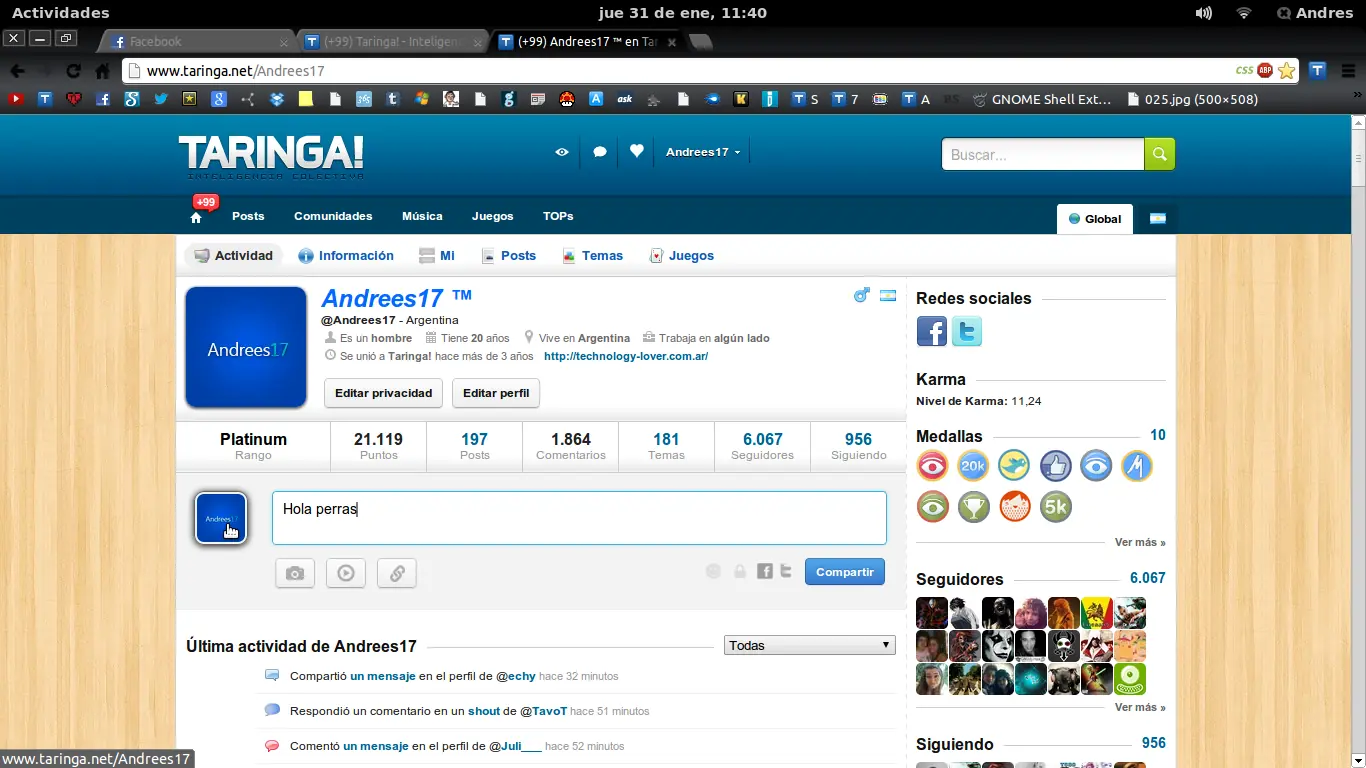Open the Posts menu in navigation bar
1366x768 pixels.
248,216
